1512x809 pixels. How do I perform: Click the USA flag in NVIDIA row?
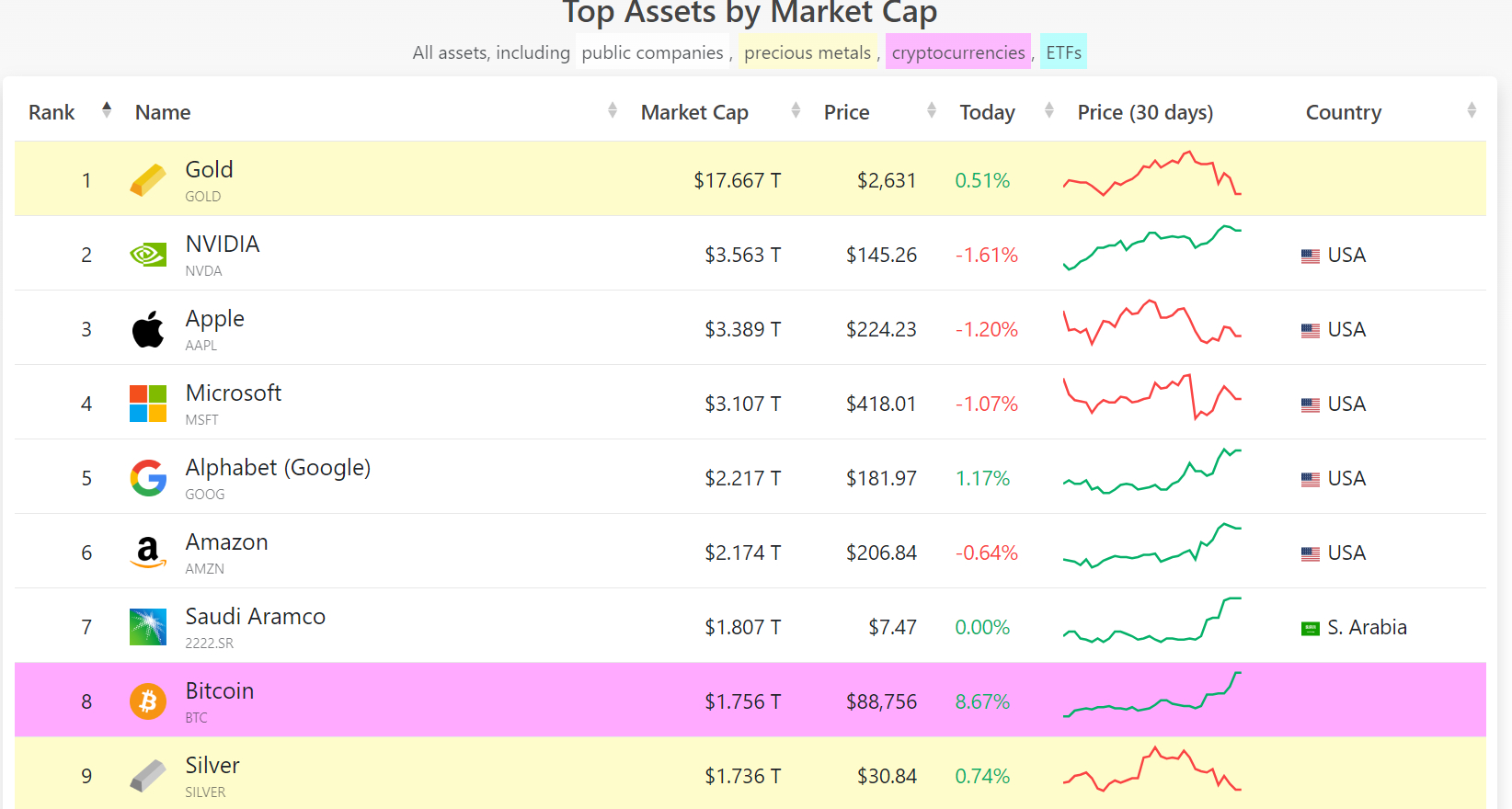click(1311, 256)
